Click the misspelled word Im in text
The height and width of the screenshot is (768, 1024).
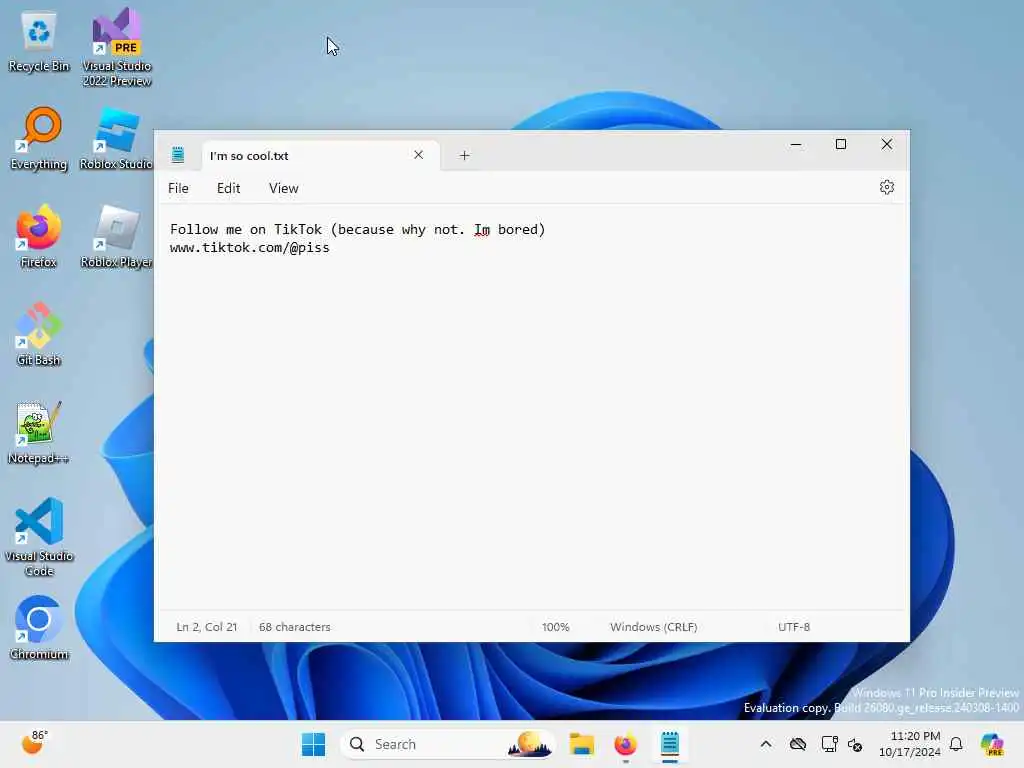[482, 230]
